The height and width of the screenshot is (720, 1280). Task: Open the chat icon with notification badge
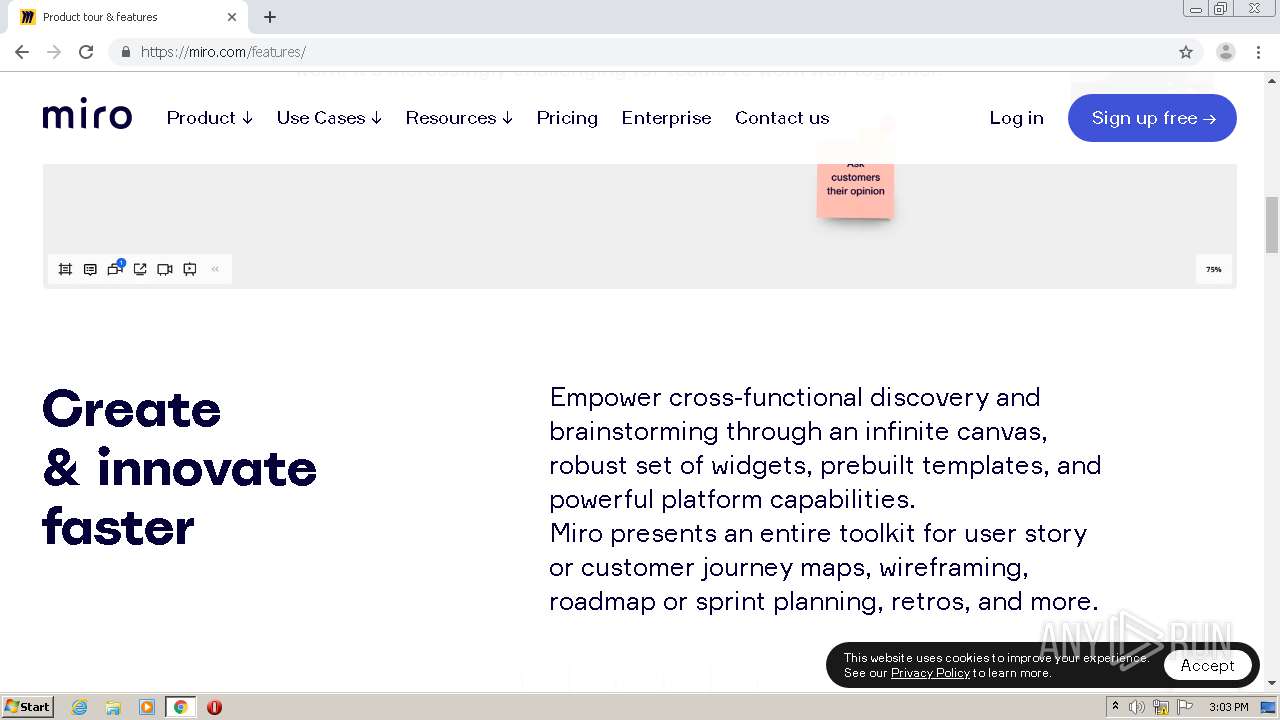tap(115, 268)
